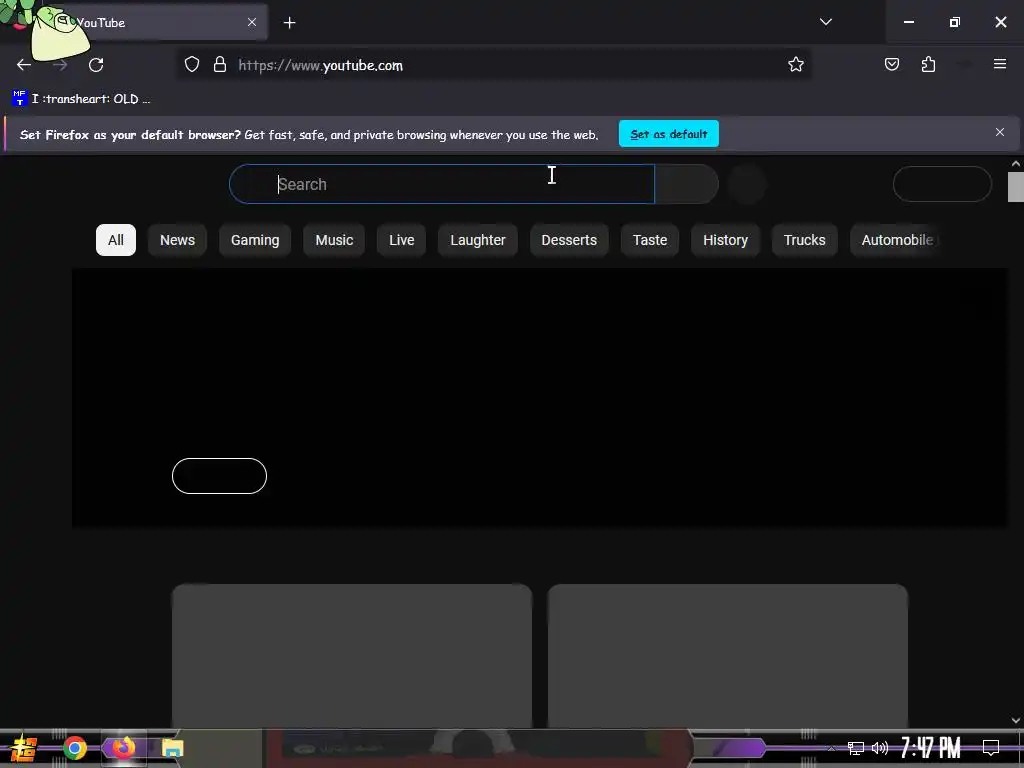Reload the page with the refresh icon
Screen dimensions: 1024x768
click(96, 65)
